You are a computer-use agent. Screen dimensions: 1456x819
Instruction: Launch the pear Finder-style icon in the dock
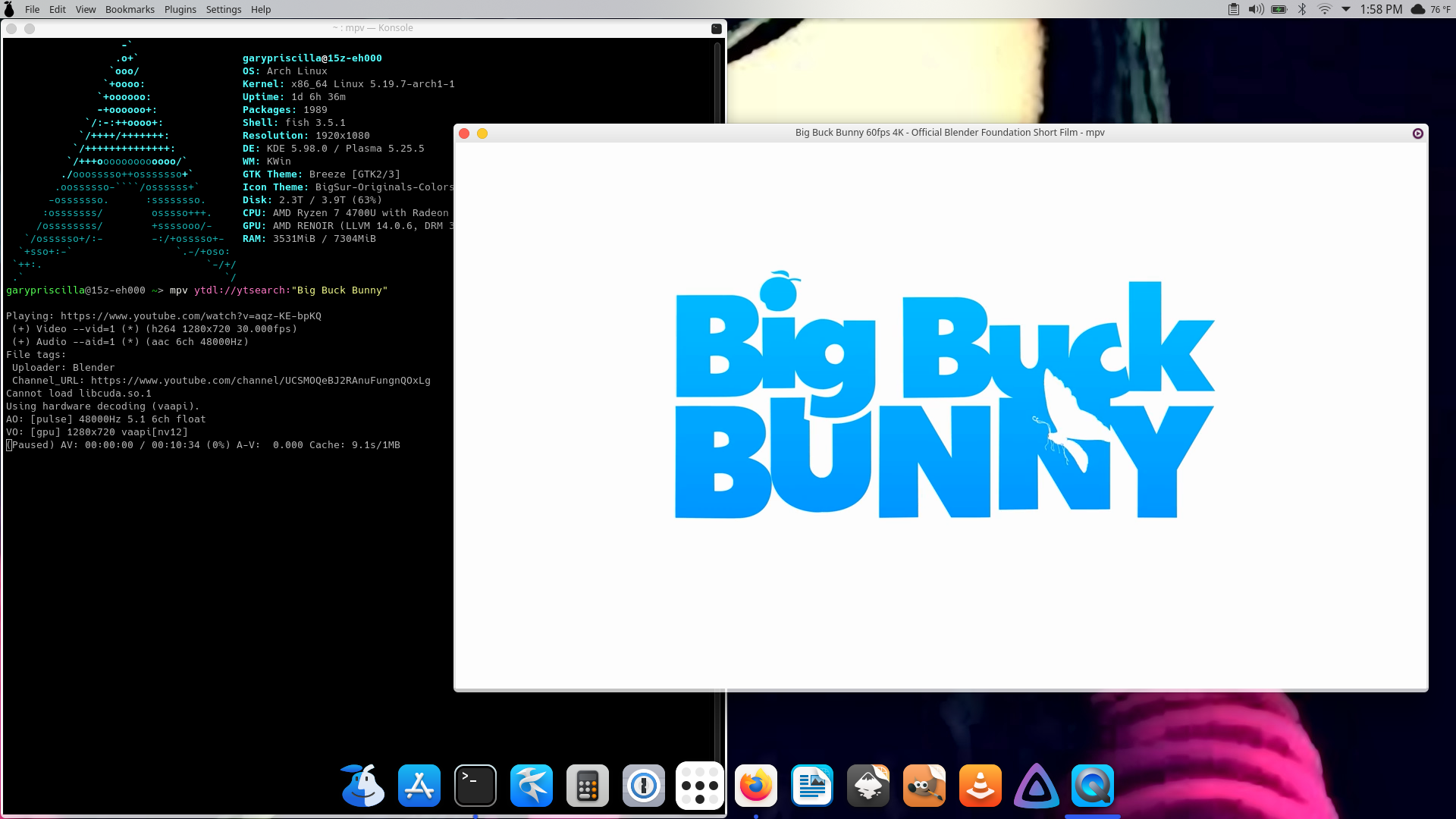[x=363, y=786]
